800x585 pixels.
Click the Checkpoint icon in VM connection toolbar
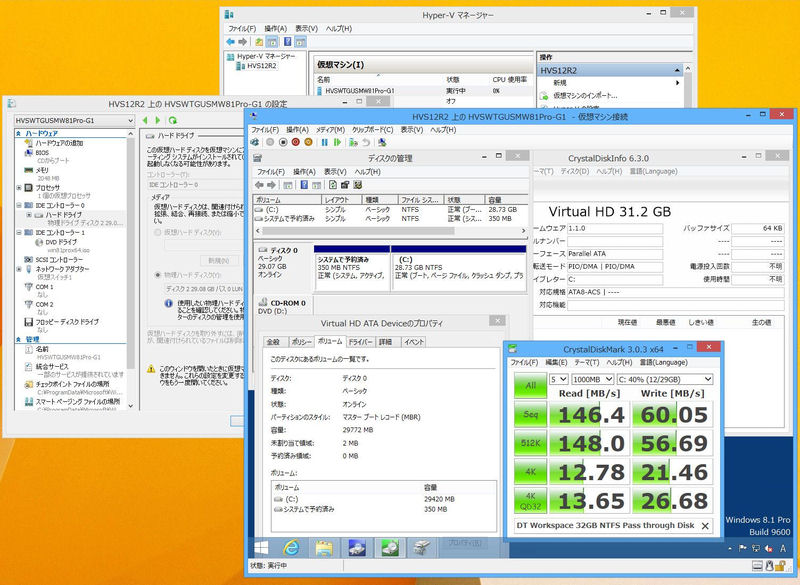point(353,142)
